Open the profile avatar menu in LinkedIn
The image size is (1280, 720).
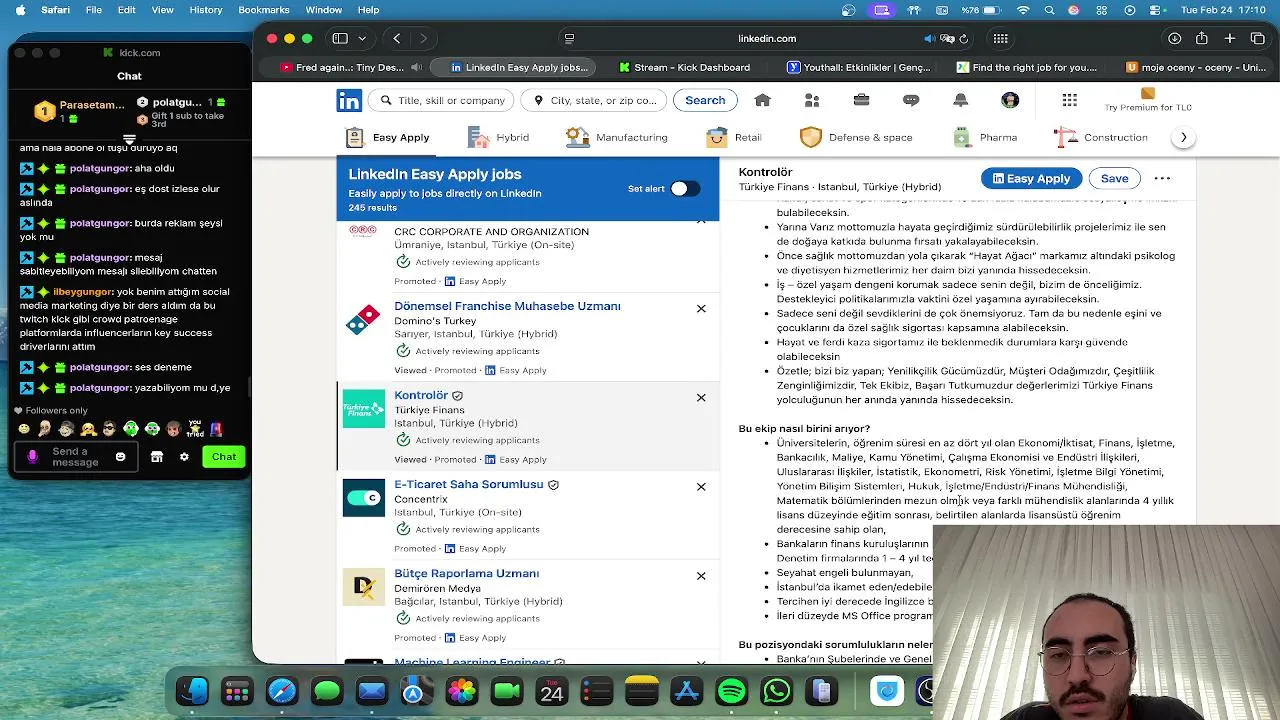coord(1010,100)
